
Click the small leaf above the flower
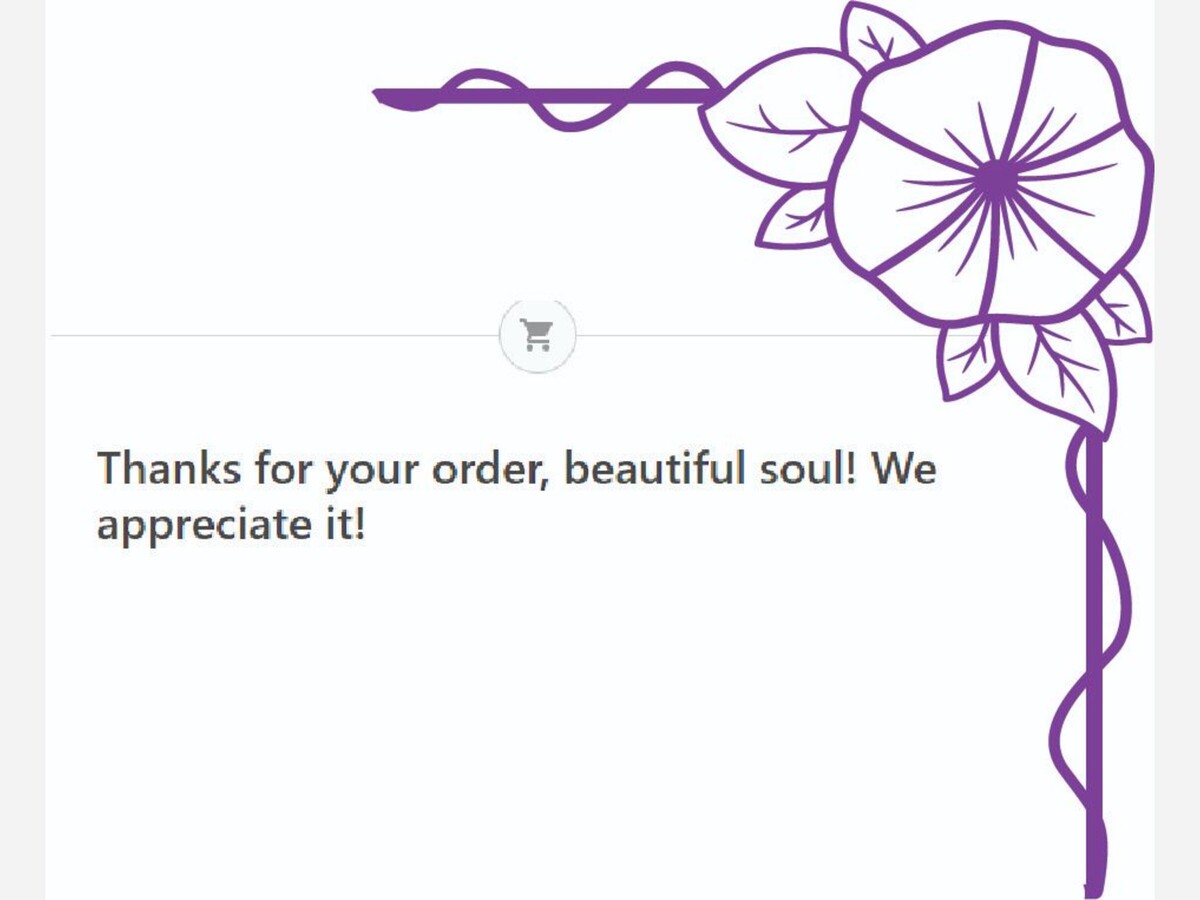pos(878,37)
